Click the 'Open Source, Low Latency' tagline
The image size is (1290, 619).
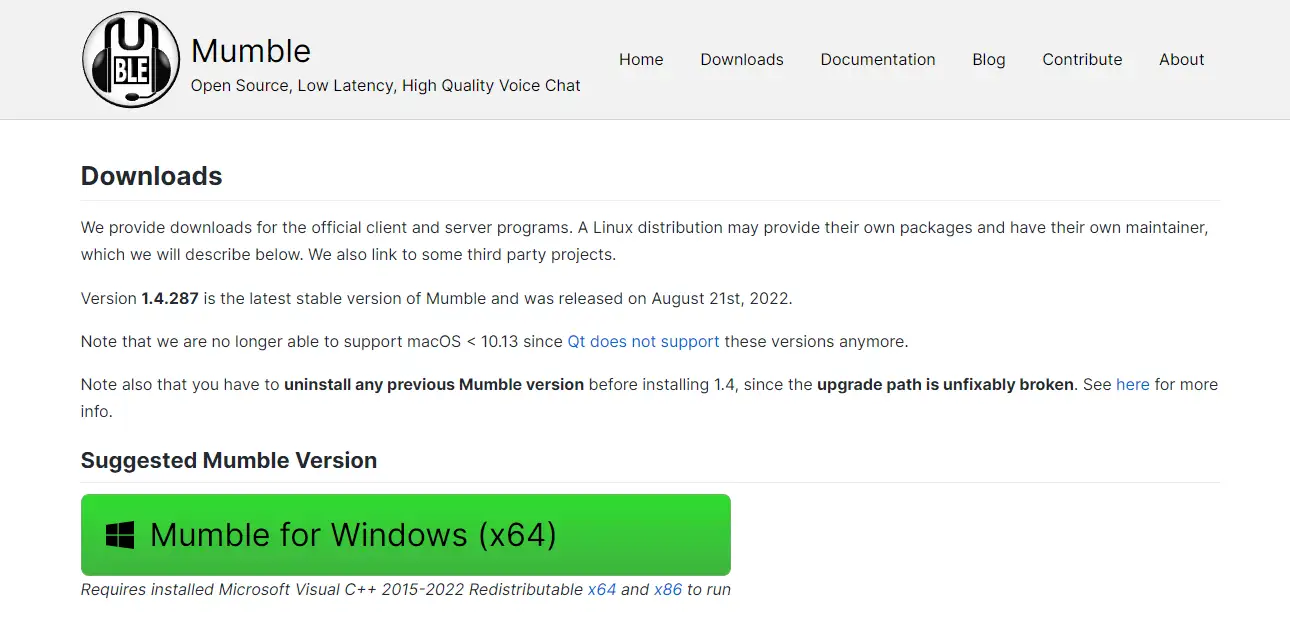point(386,86)
